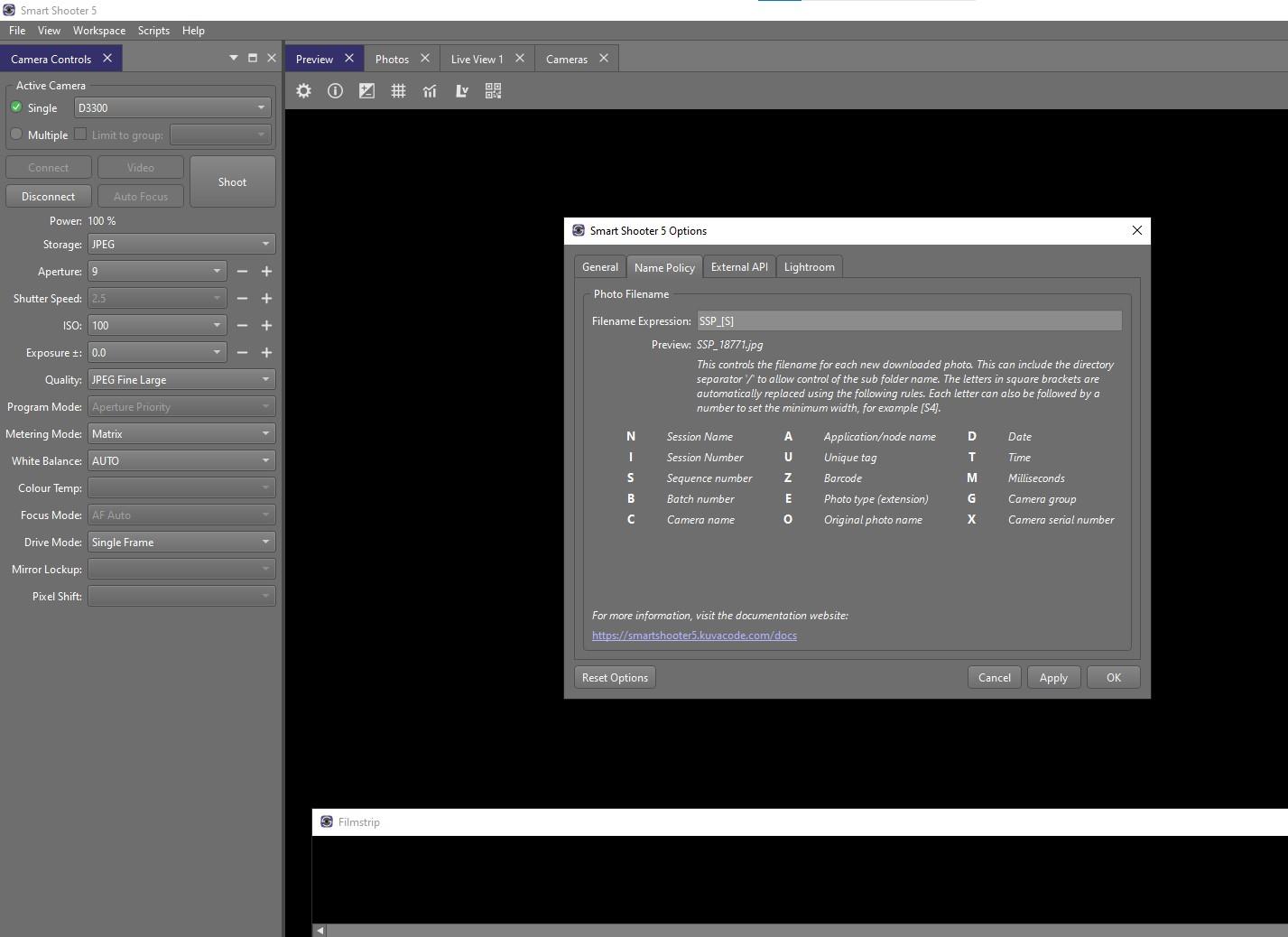The height and width of the screenshot is (937, 1288).
Task: Open preview settings gear icon
Action: click(304, 91)
